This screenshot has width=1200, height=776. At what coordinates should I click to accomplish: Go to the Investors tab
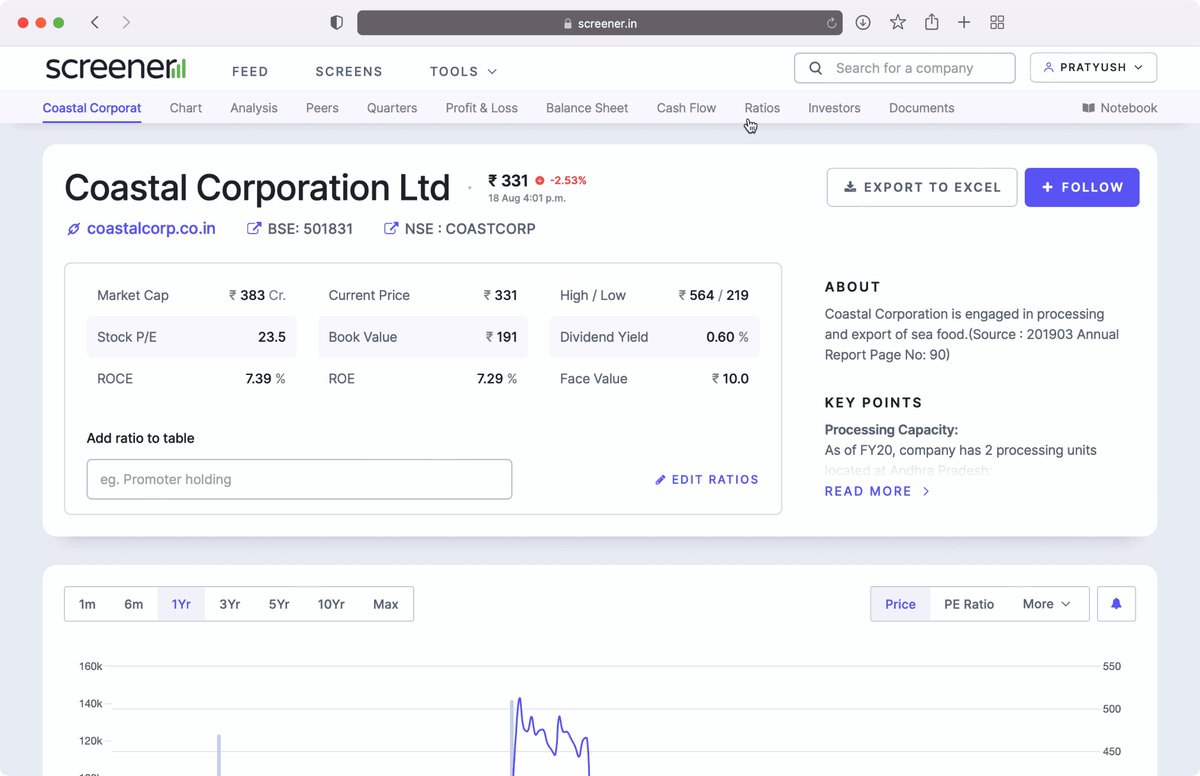834,108
